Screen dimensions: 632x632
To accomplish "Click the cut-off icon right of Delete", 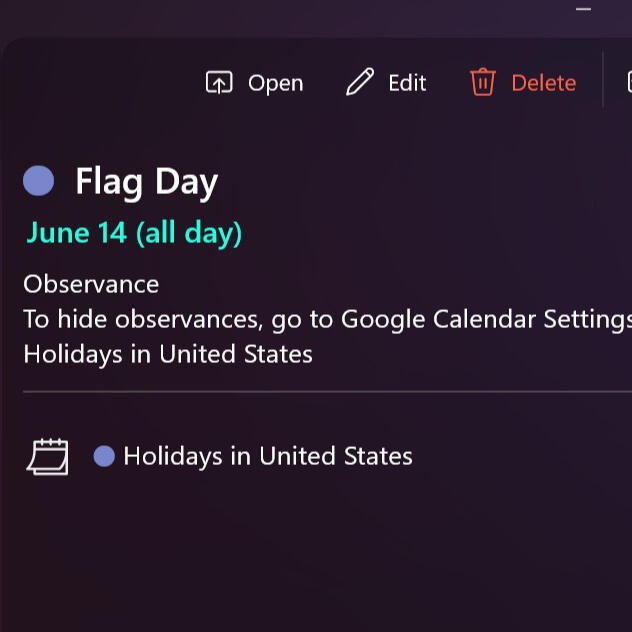I will (627, 83).
